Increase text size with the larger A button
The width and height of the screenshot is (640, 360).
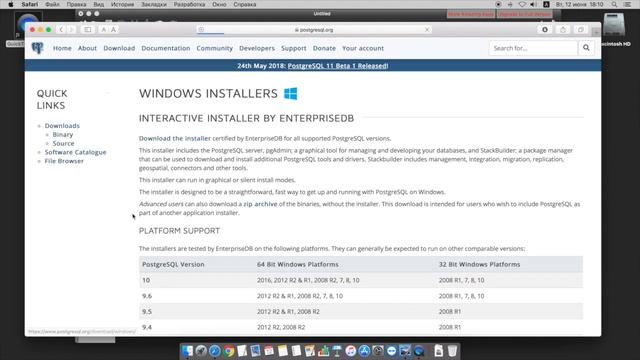[x=113, y=30]
